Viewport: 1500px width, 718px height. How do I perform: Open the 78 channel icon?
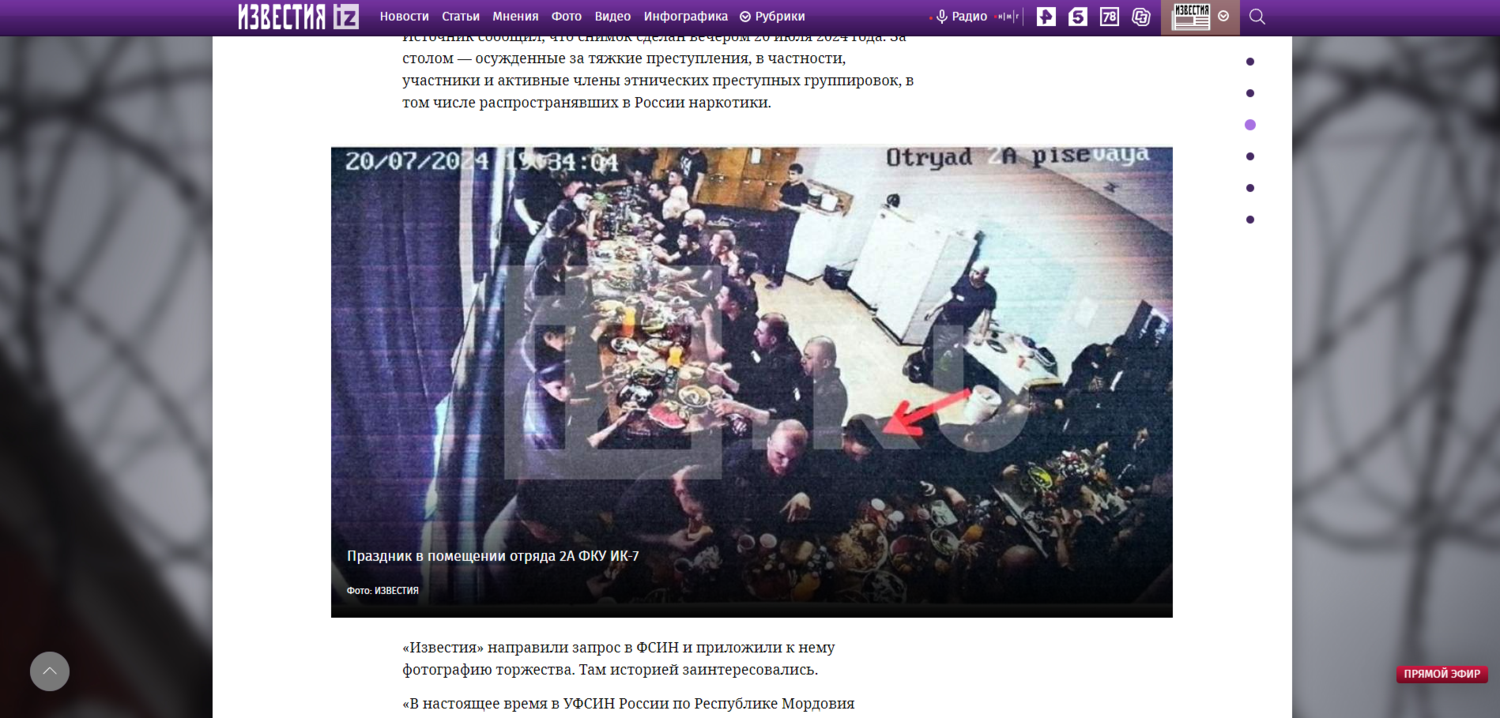pyautogui.click(x=1109, y=17)
